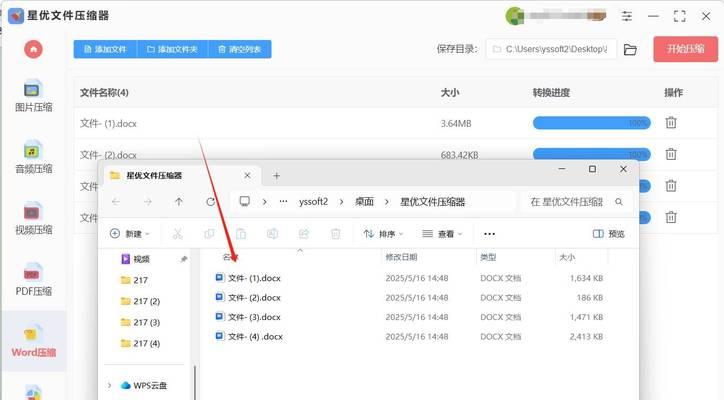Click the user avatar in compressor title bar
This screenshot has height=400, width=724.
click(514, 16)
